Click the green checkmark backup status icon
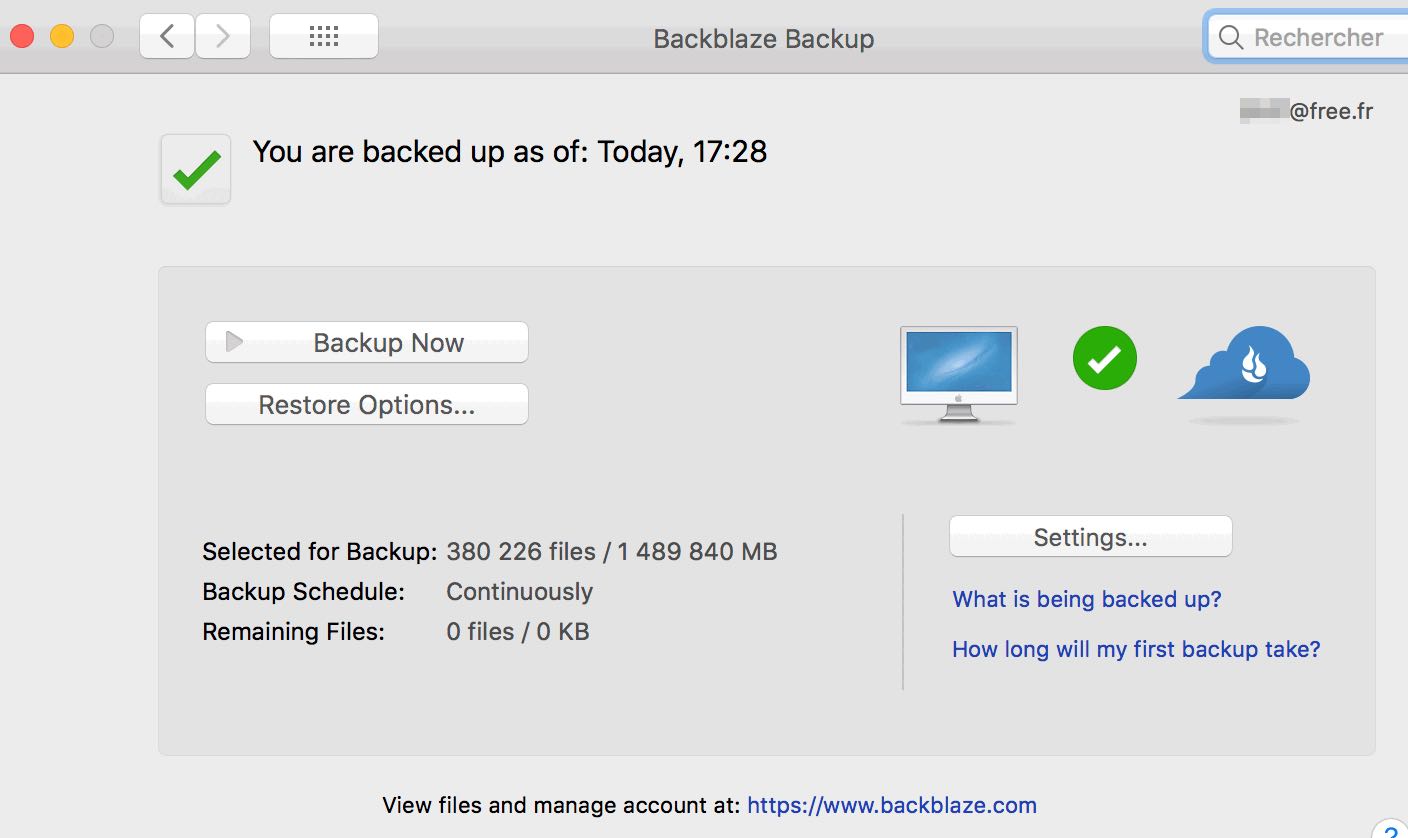This screenshot has width=1408, height=838. coord(196,170)
